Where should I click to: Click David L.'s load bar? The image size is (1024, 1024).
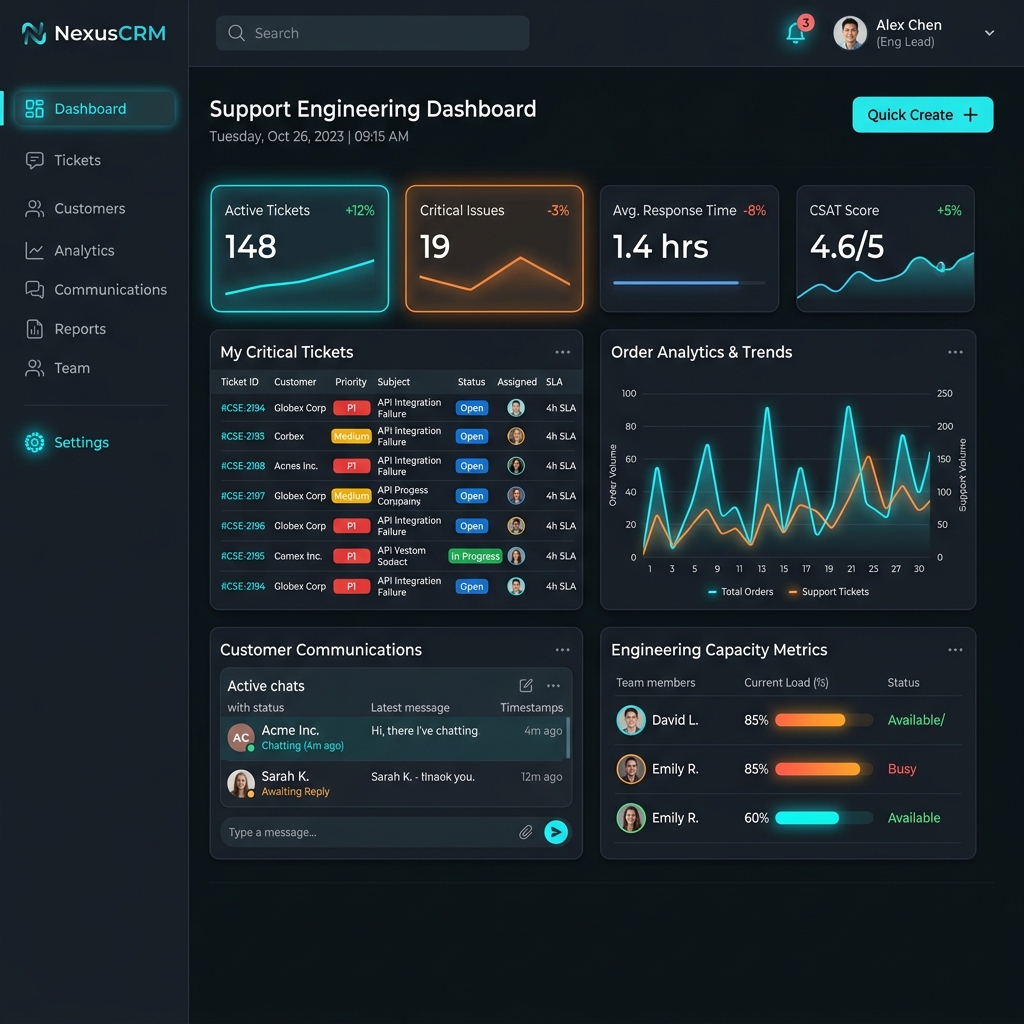point(824,720)
